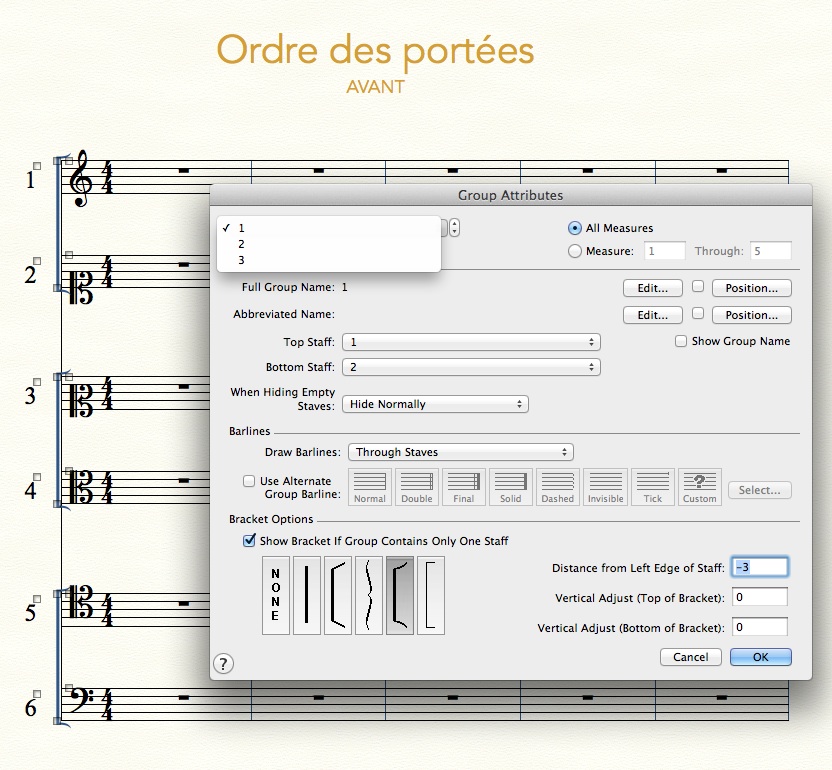
Task: Pick the thick straight line bracket style
Action: (307, 595)
